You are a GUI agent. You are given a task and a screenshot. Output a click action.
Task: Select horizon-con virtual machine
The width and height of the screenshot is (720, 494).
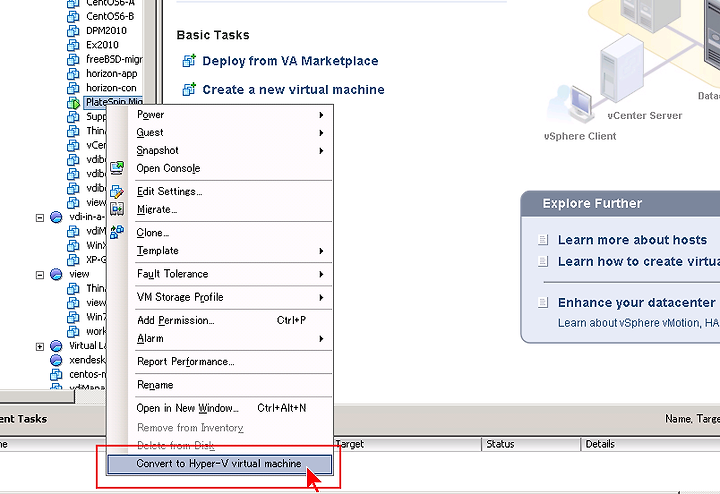tap(111, 88)
